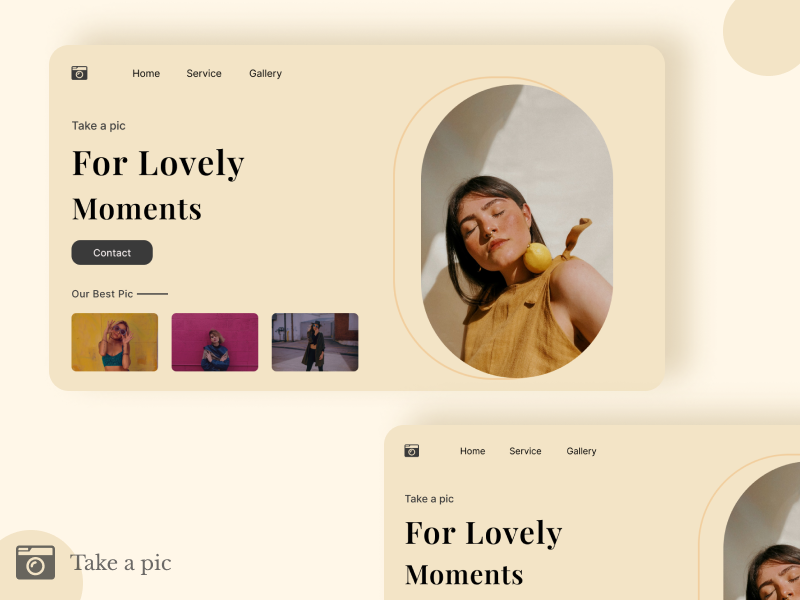Viewport: 800px width, 600px height.
Task: Click the beige decorative circle at top right
Action: click(x=762, y=34)
